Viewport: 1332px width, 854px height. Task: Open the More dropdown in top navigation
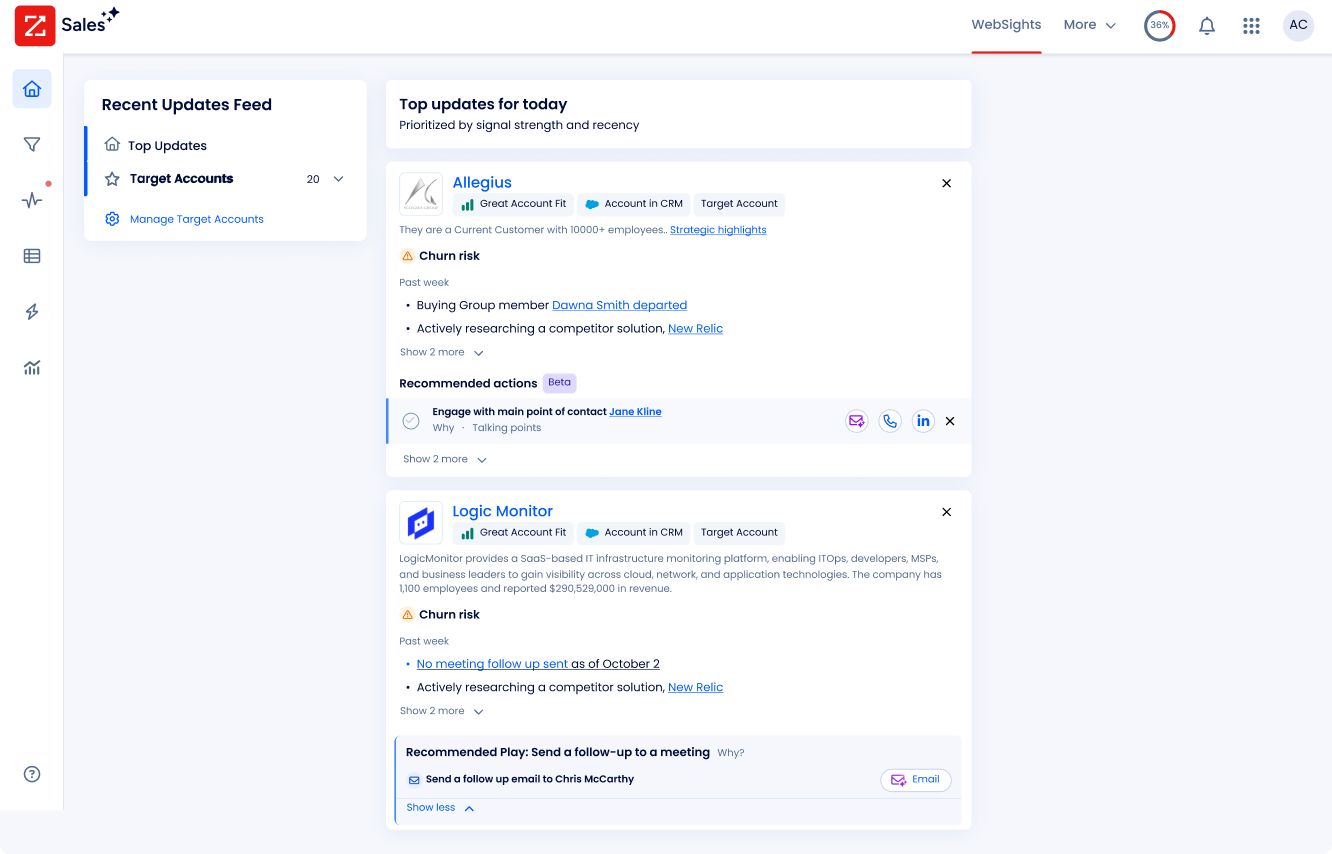[1090, 25]
